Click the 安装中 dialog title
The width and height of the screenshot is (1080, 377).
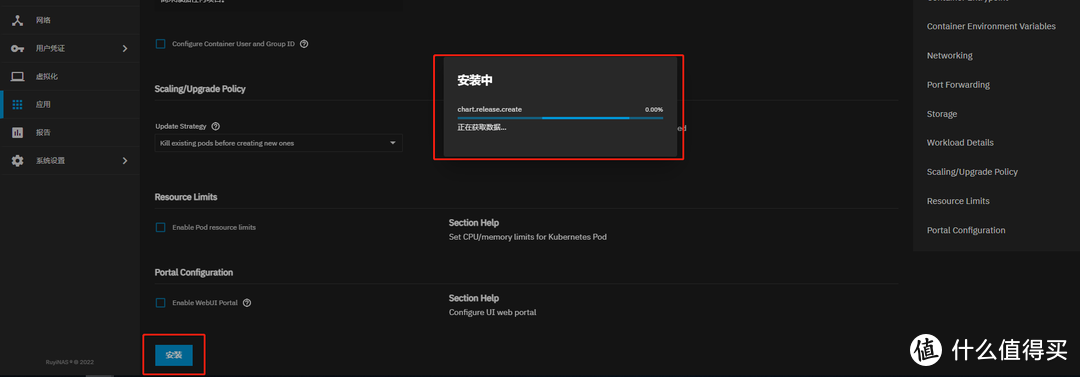pos(475,81)
